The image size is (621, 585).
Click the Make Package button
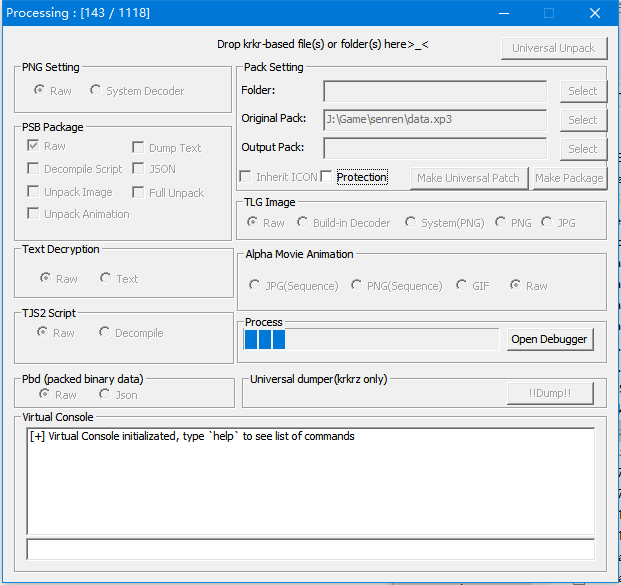(570, 178)
